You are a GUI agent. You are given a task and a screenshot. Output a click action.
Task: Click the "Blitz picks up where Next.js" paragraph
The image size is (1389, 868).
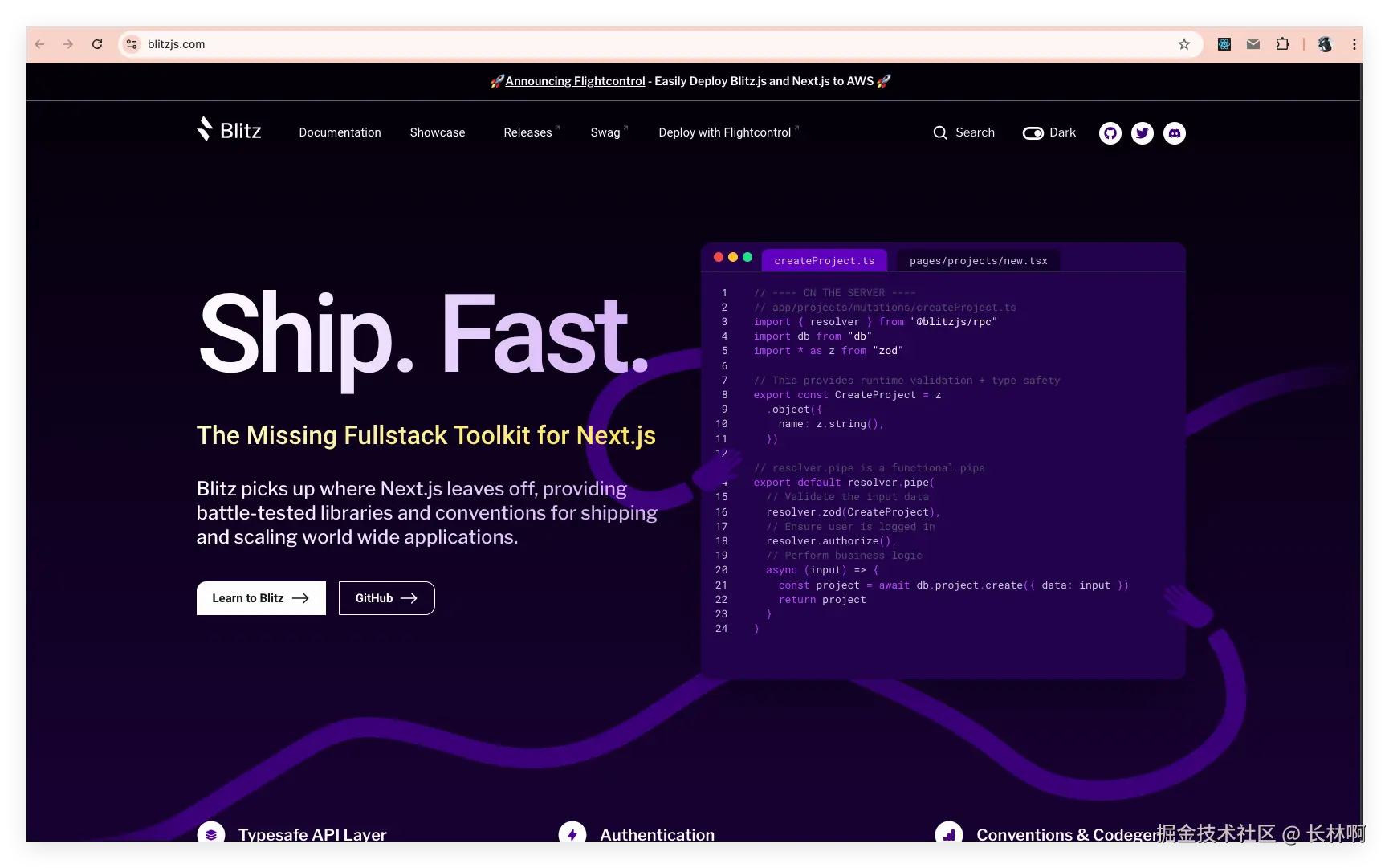427,513
